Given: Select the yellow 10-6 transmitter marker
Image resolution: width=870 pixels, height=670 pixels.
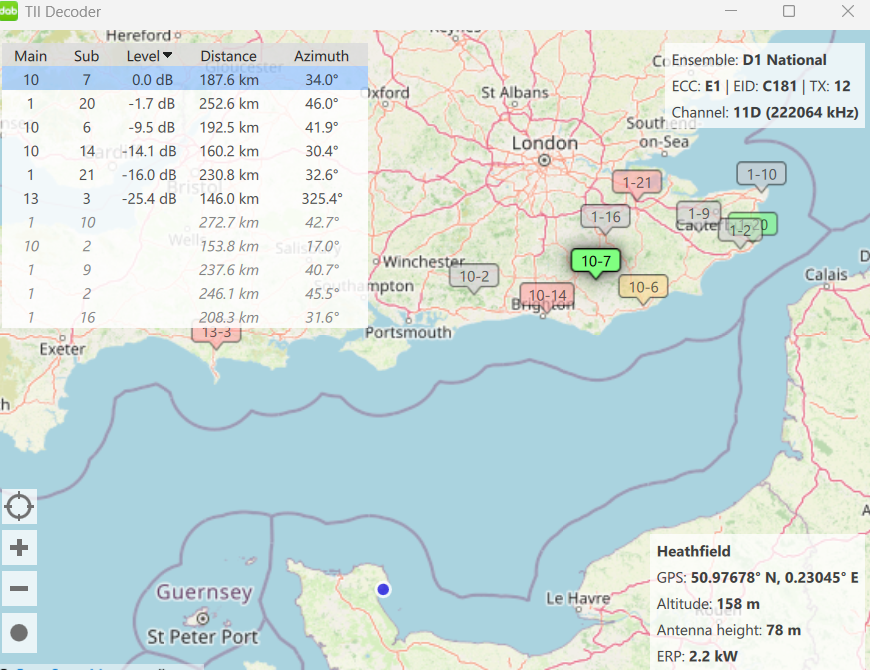Looking at the screenshot, I should [x=644, y=287].
